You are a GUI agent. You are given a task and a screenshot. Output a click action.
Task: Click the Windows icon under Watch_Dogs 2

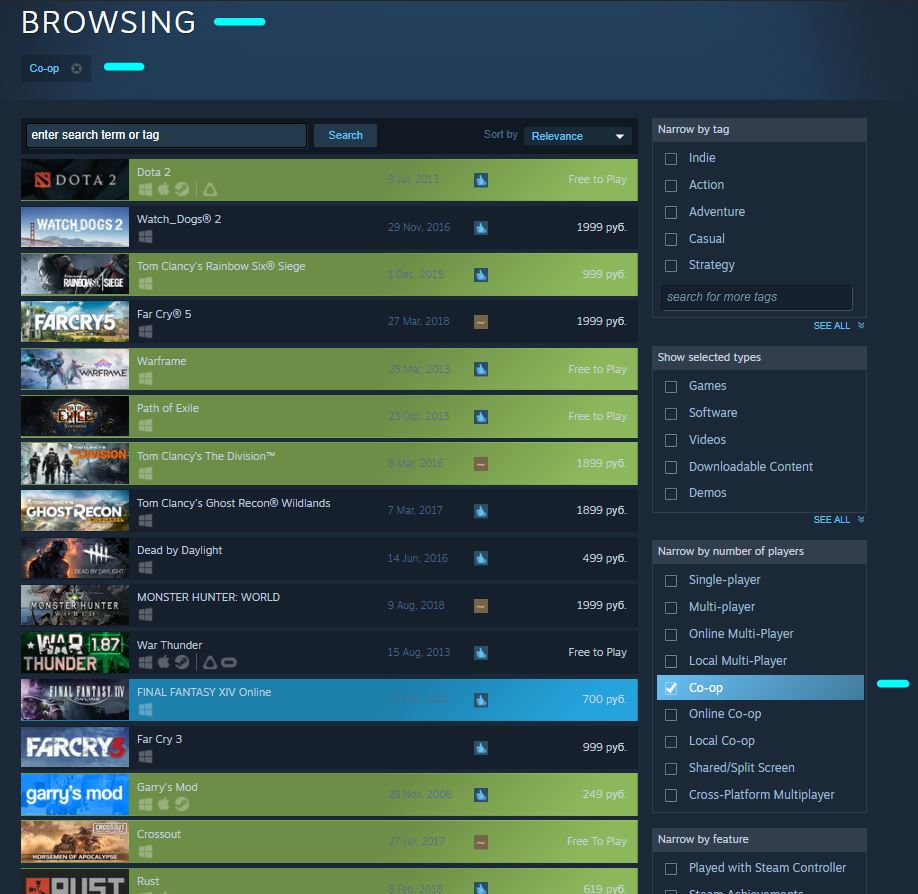click(x=145, y=237)
